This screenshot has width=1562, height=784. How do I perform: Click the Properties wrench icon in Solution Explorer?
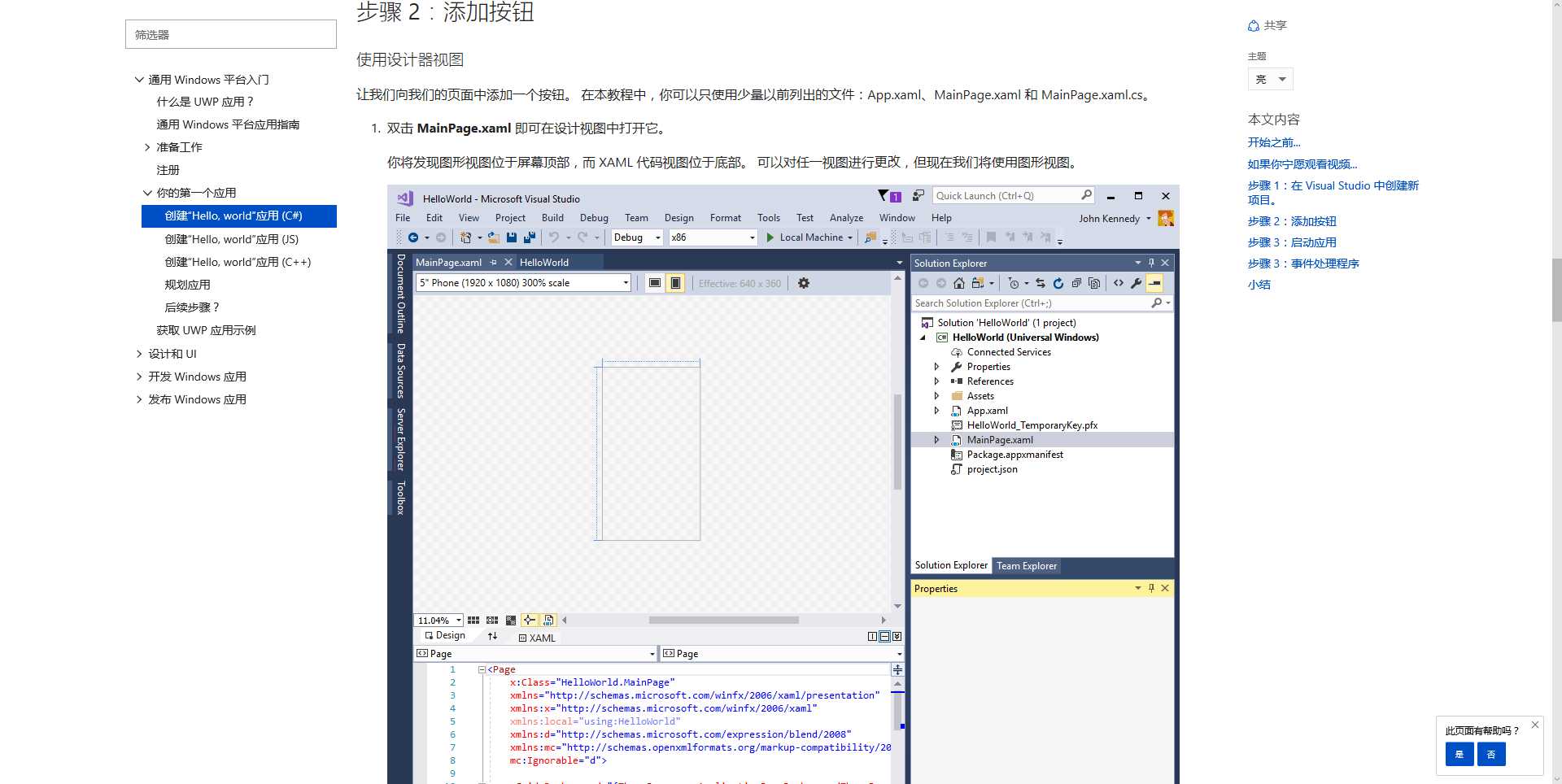(x=1137, y=283)
